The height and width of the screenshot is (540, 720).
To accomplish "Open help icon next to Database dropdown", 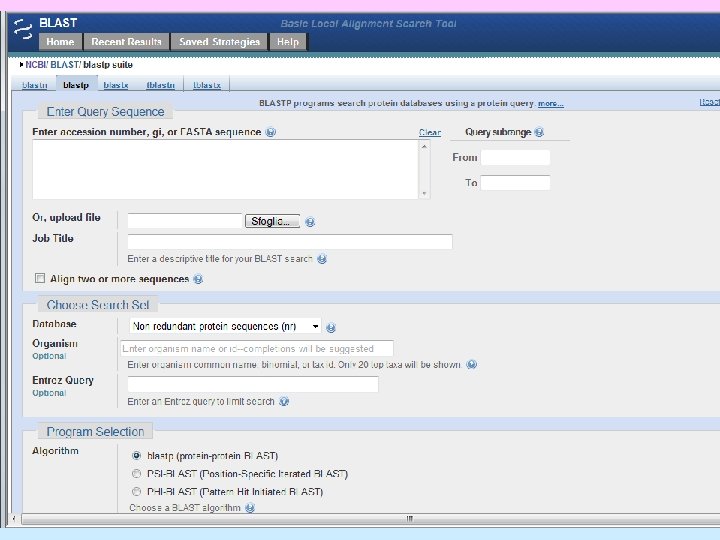I will [331, 327].
